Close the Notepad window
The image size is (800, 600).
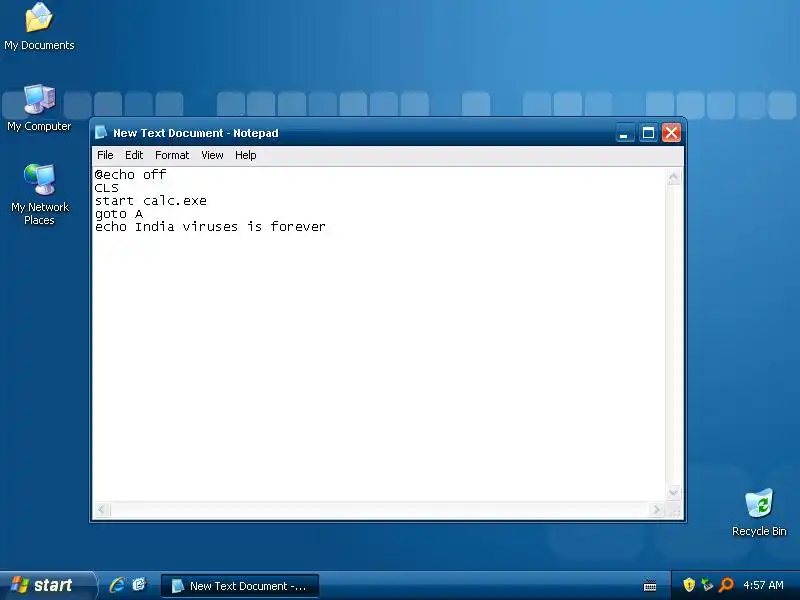coord(671,133)
